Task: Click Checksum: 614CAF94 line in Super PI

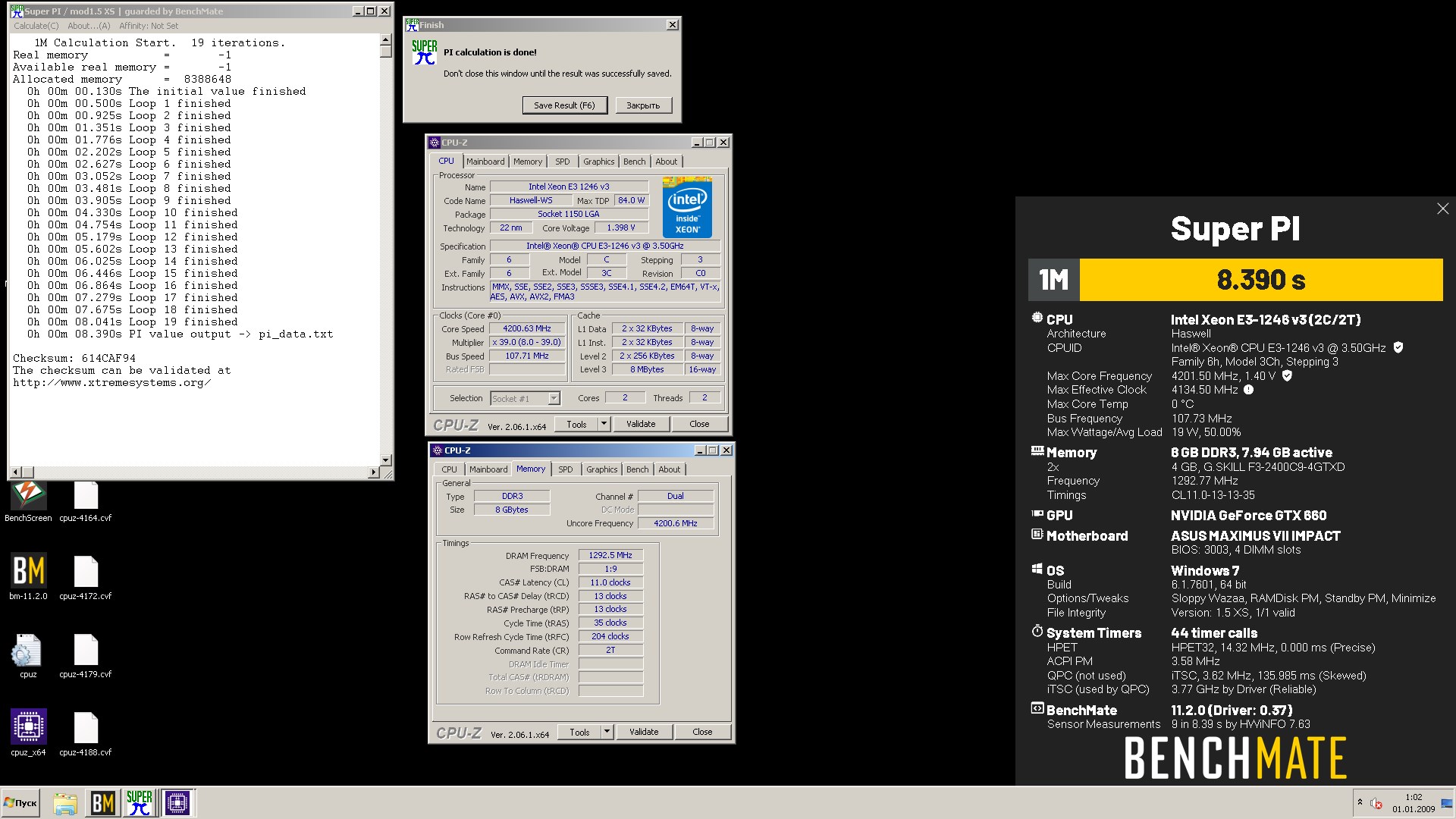Action: 74,359
